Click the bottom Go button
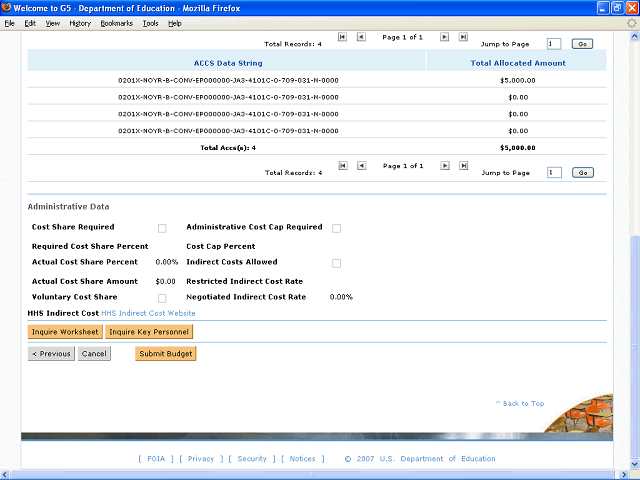 (x=583, y=173)
